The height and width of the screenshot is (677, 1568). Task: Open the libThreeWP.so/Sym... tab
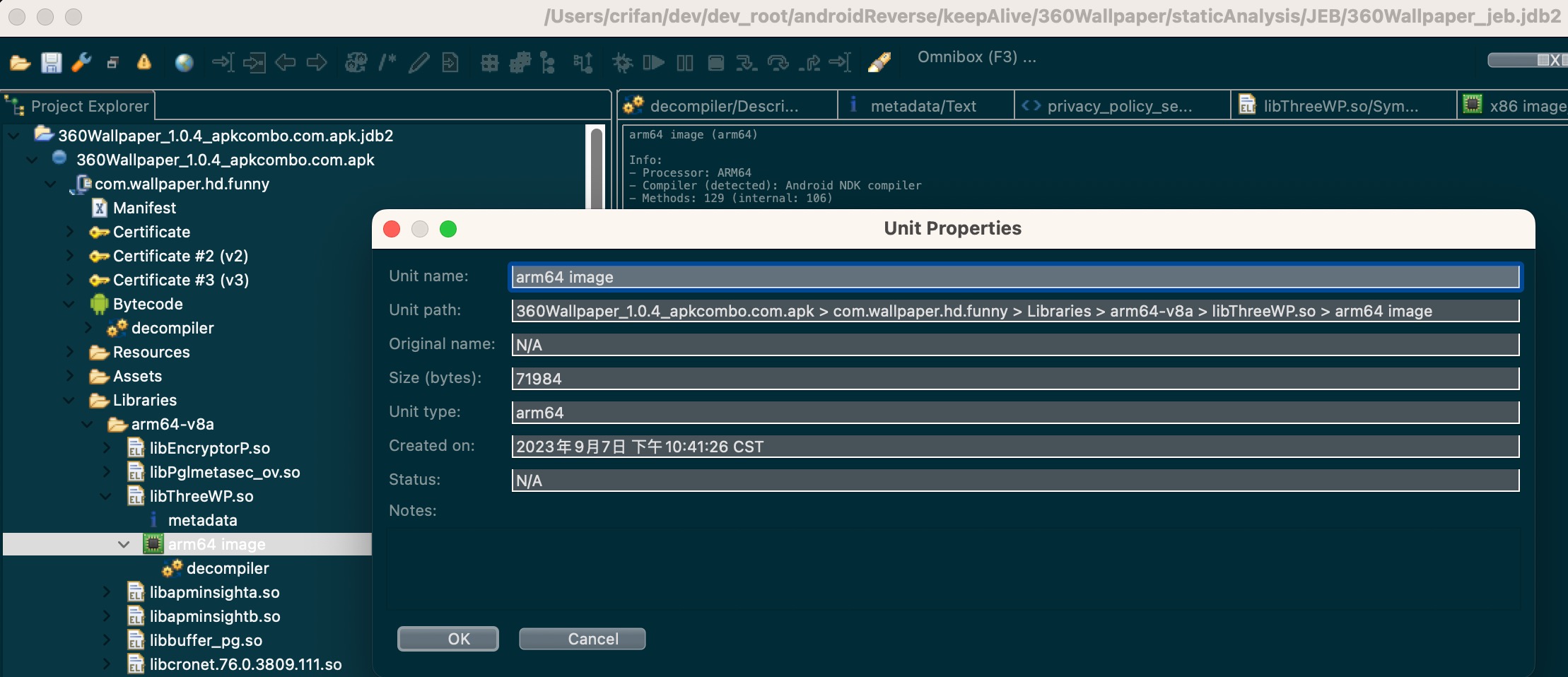(1343, 106)
